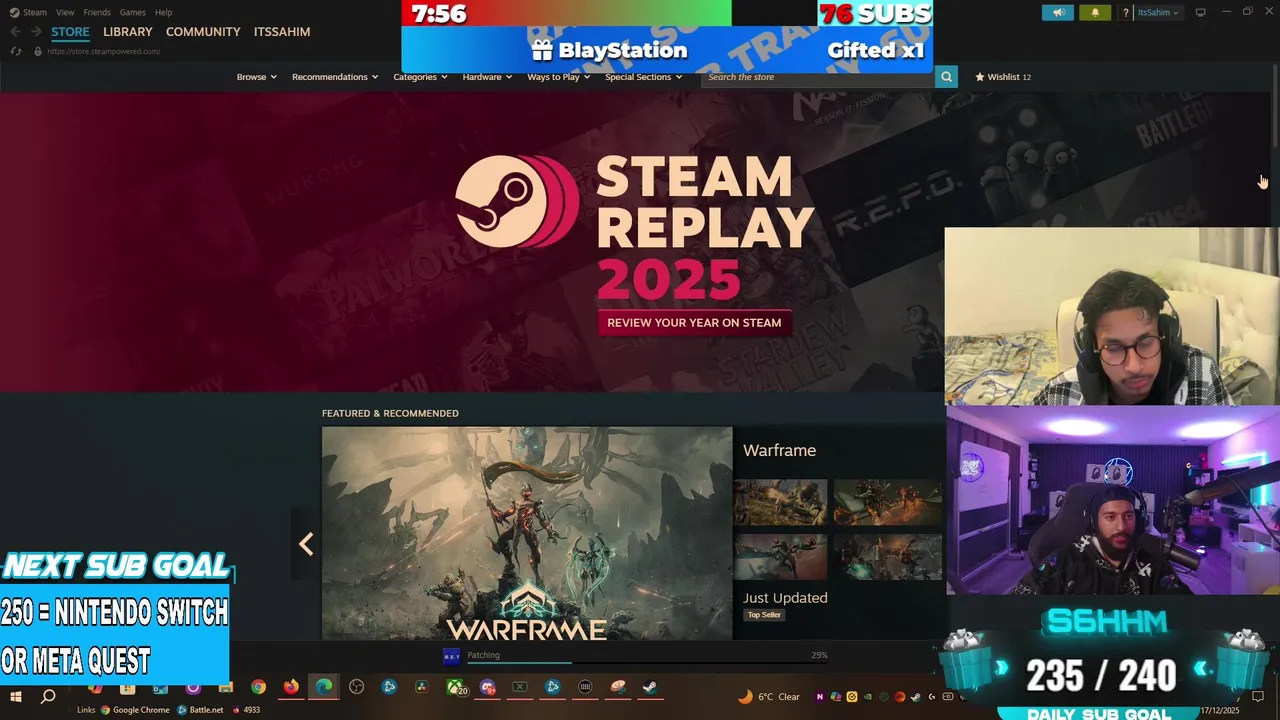Go to previous featured item arrow
Screen dimensions: 1280x720
[x=306, y=544]
